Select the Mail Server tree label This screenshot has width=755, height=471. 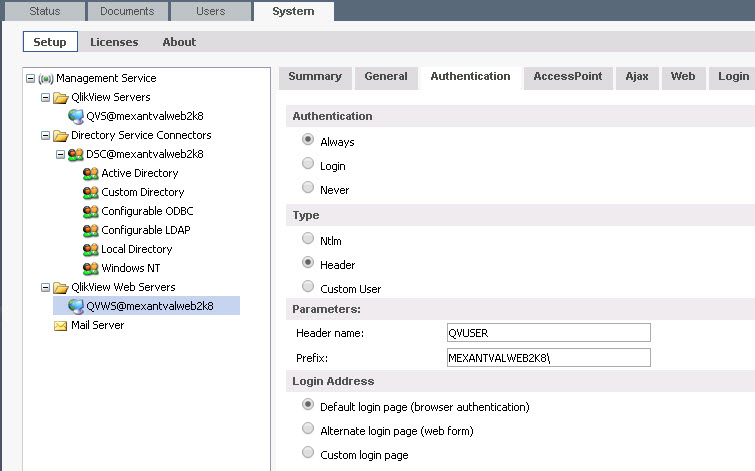tap(97, 325)
